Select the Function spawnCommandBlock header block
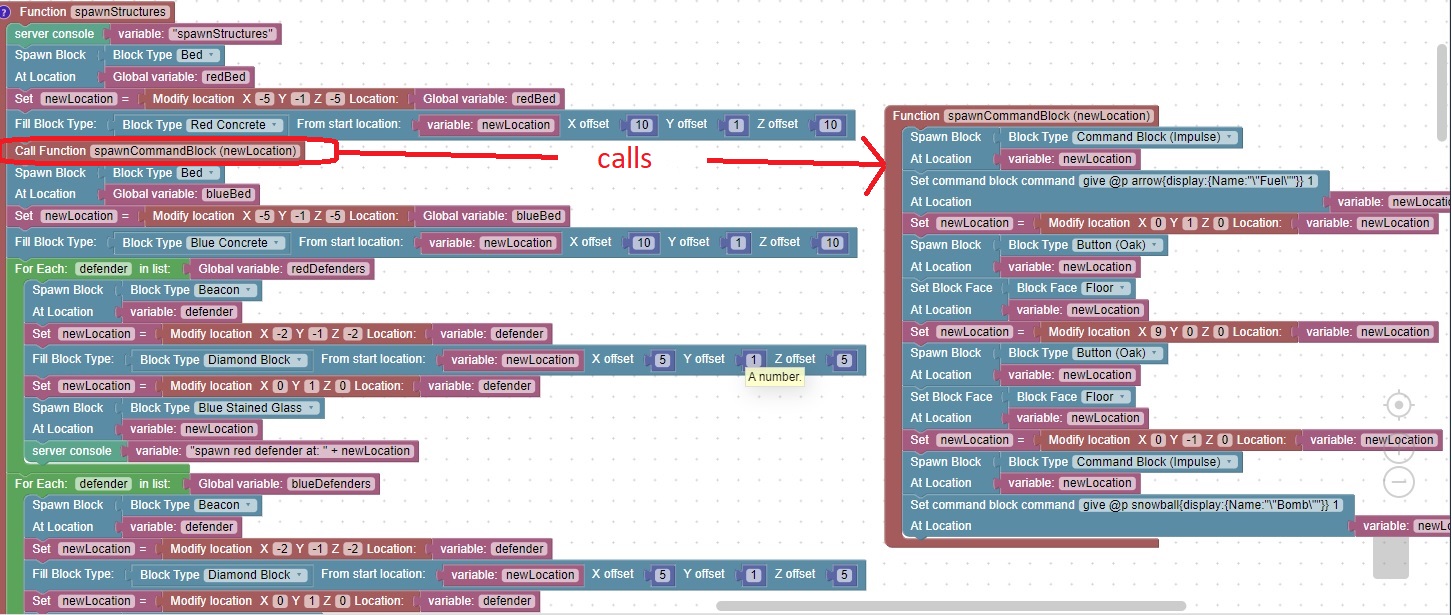Image resolution: width=1452 pixels, height=615 pixels. click(x=915, y=116)
